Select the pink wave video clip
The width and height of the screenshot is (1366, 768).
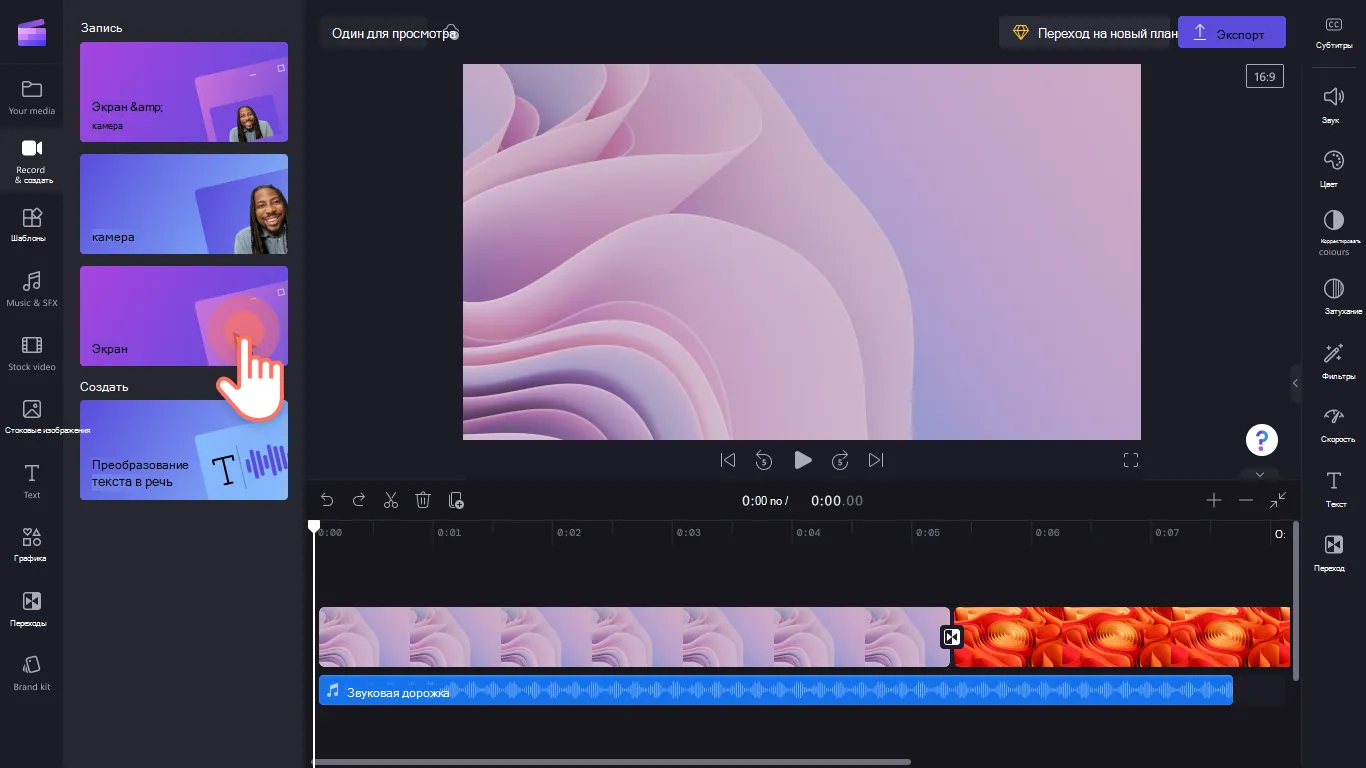[x=634, y=637]
